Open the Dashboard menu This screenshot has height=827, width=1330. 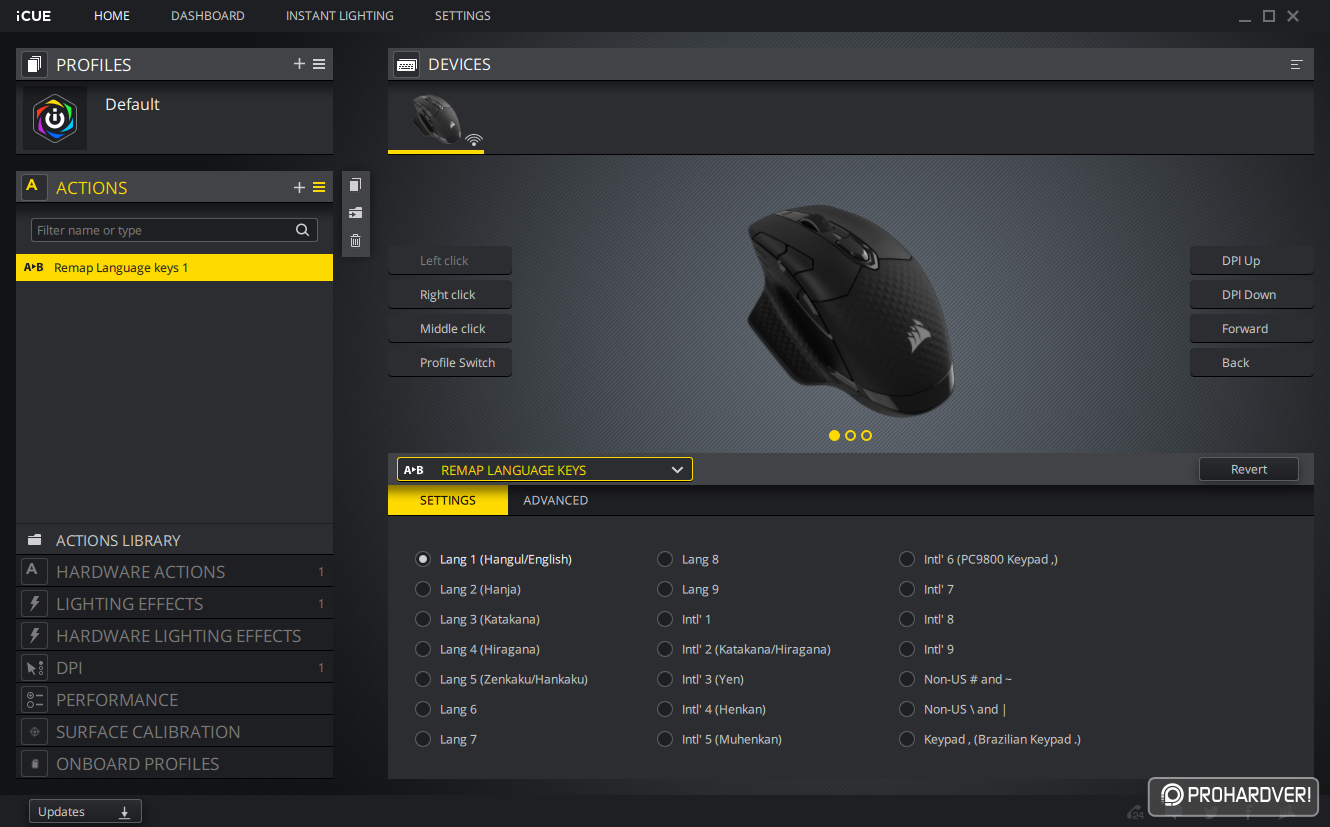point(208,16)
